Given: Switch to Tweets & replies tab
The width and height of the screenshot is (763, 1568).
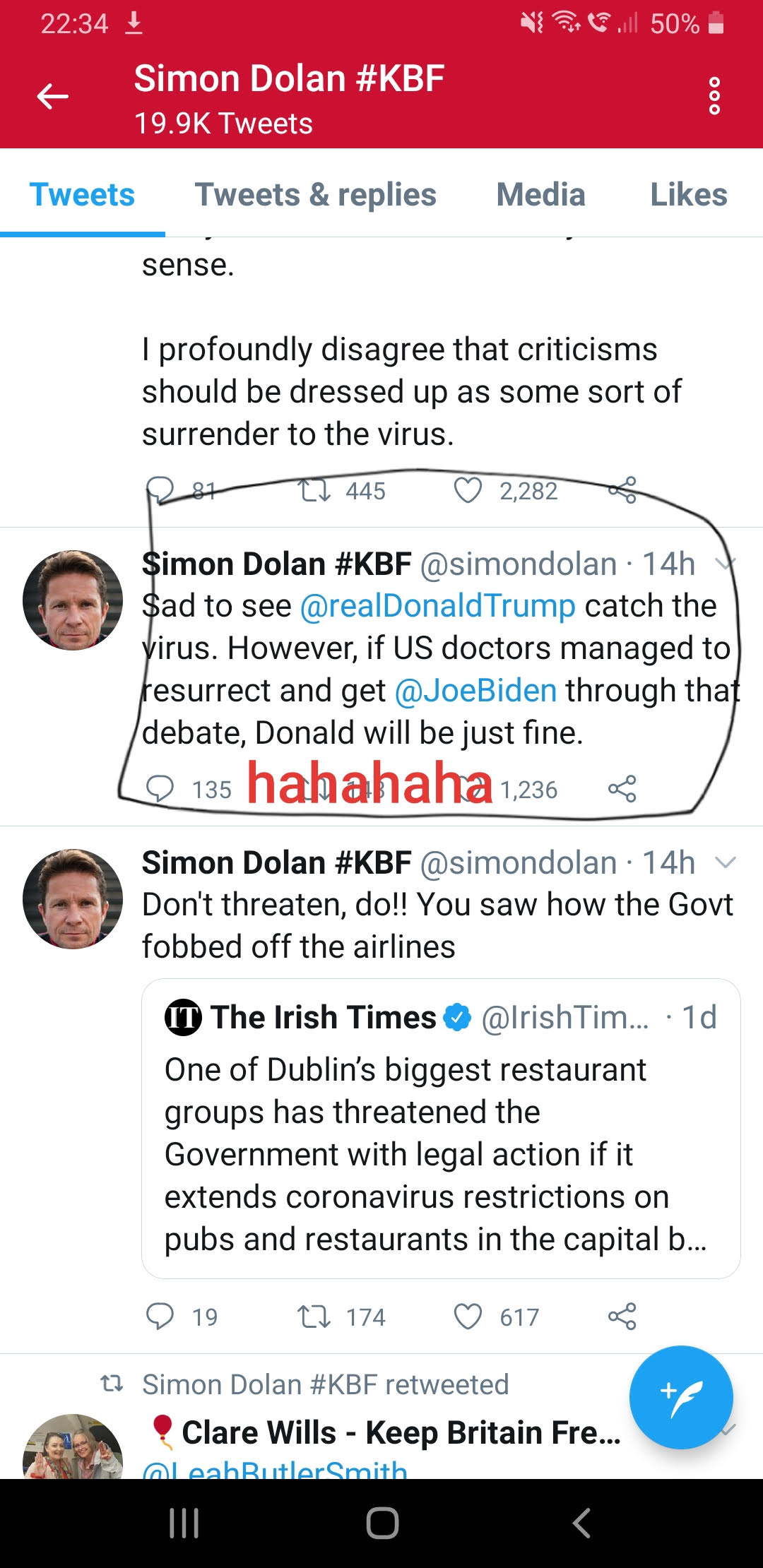Looking at the screenshot, I should (x=316, y=195).
